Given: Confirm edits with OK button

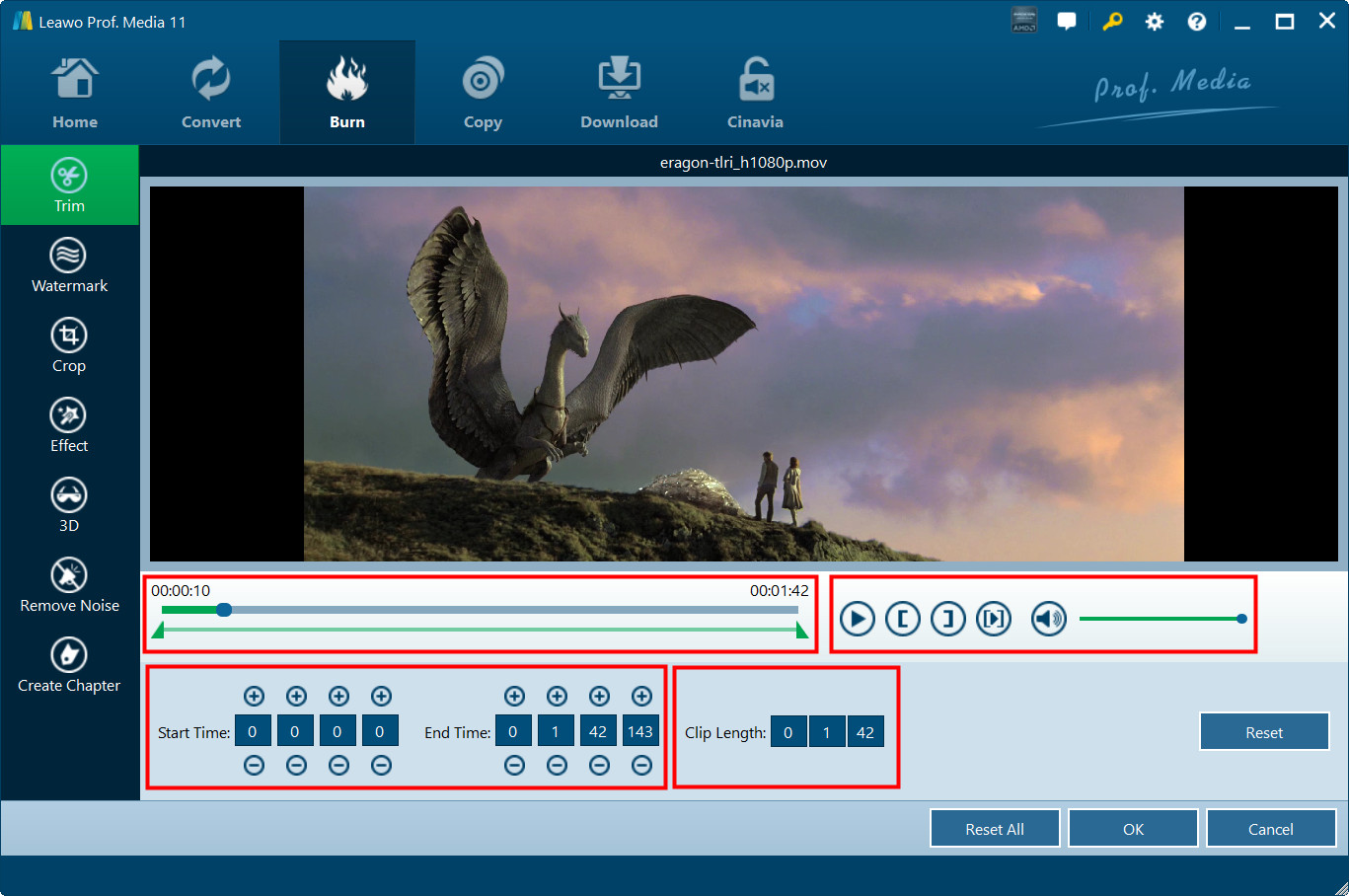Looking at the screenshot, I should 1133,829.
